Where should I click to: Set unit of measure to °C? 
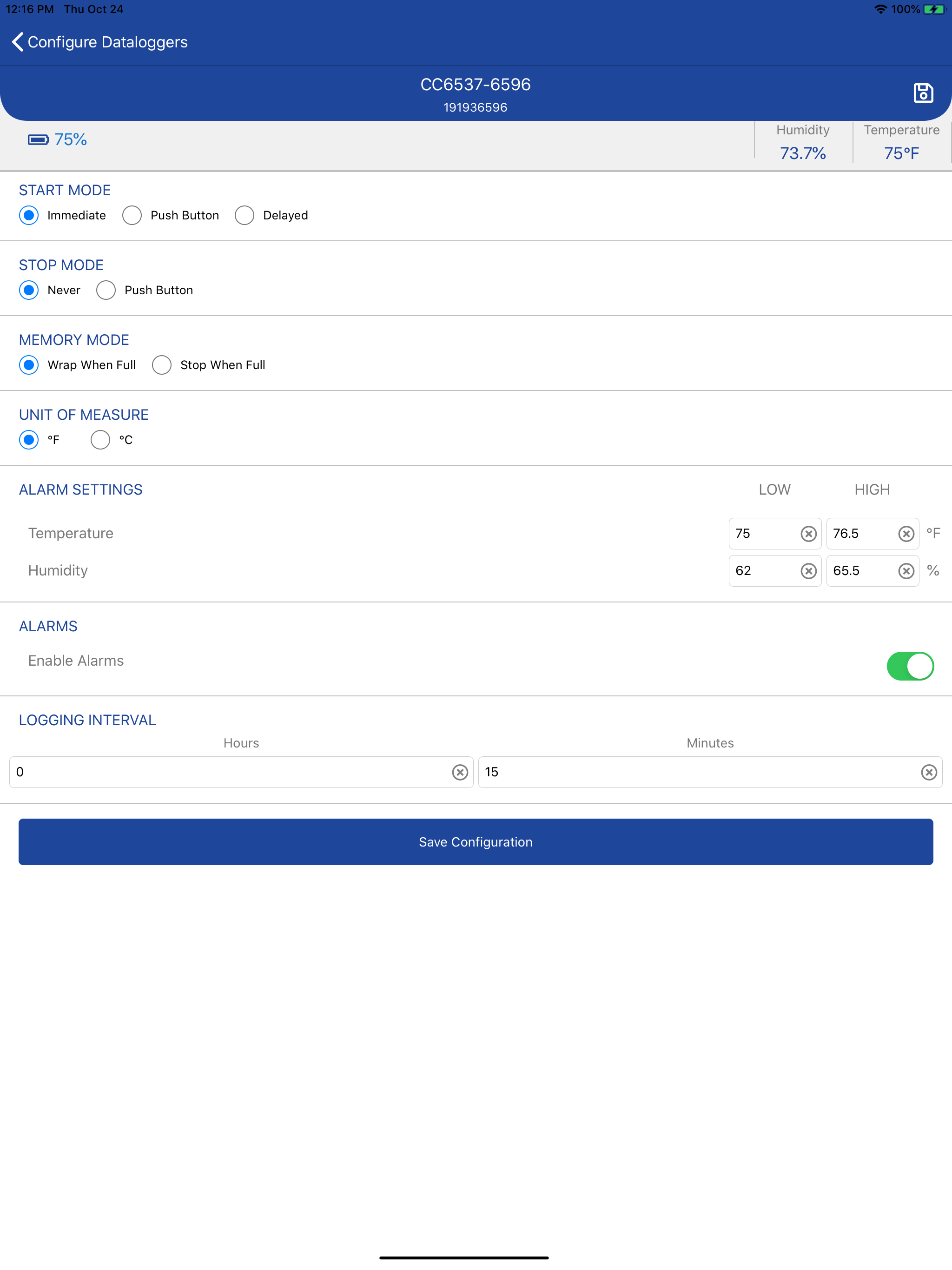coord(100,440)
